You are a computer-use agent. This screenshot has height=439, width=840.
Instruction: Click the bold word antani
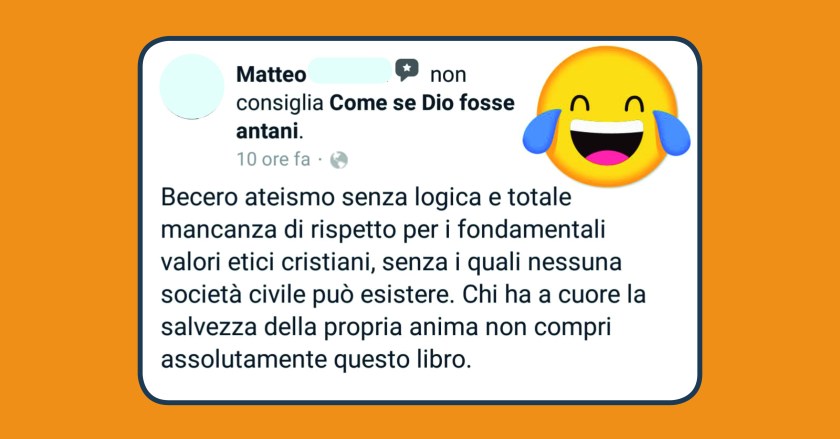[267, 131]
